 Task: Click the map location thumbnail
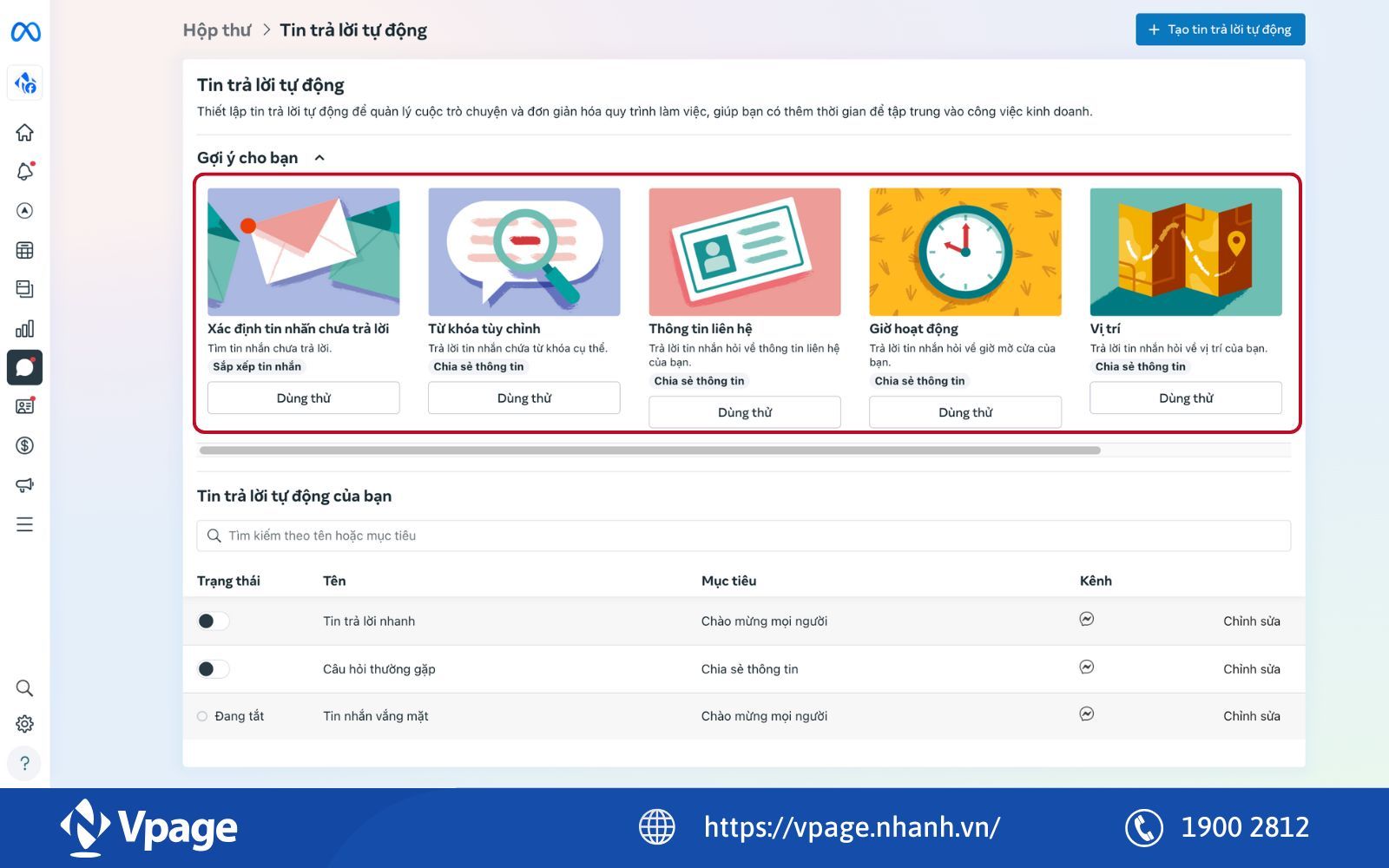click(1186, 252)
